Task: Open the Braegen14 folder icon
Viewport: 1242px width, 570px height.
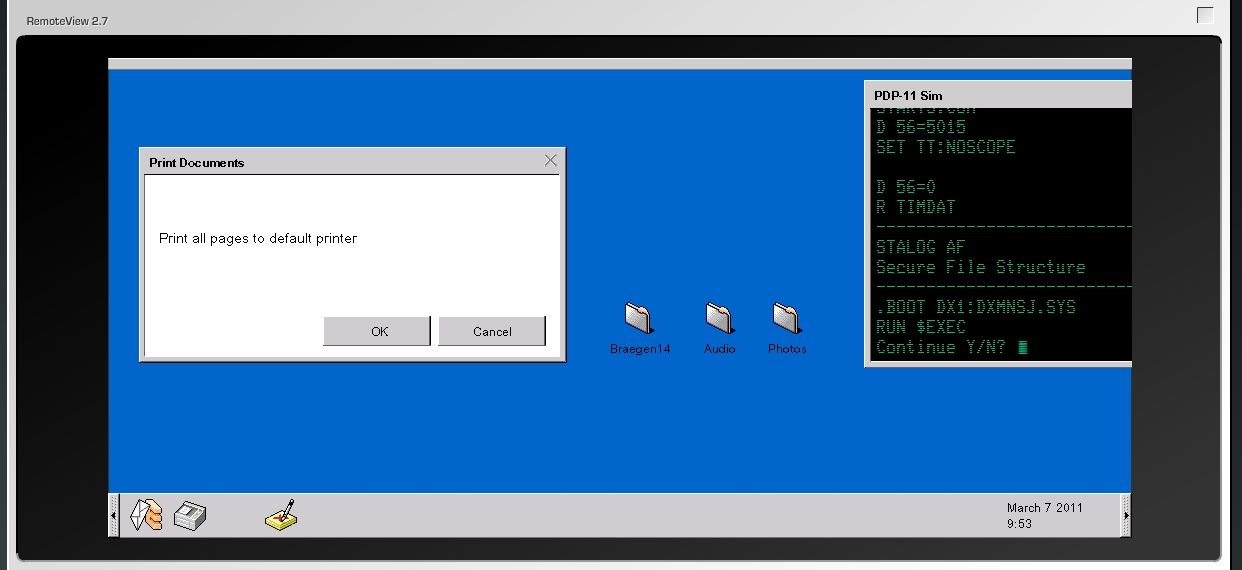Action: [639, 318]
